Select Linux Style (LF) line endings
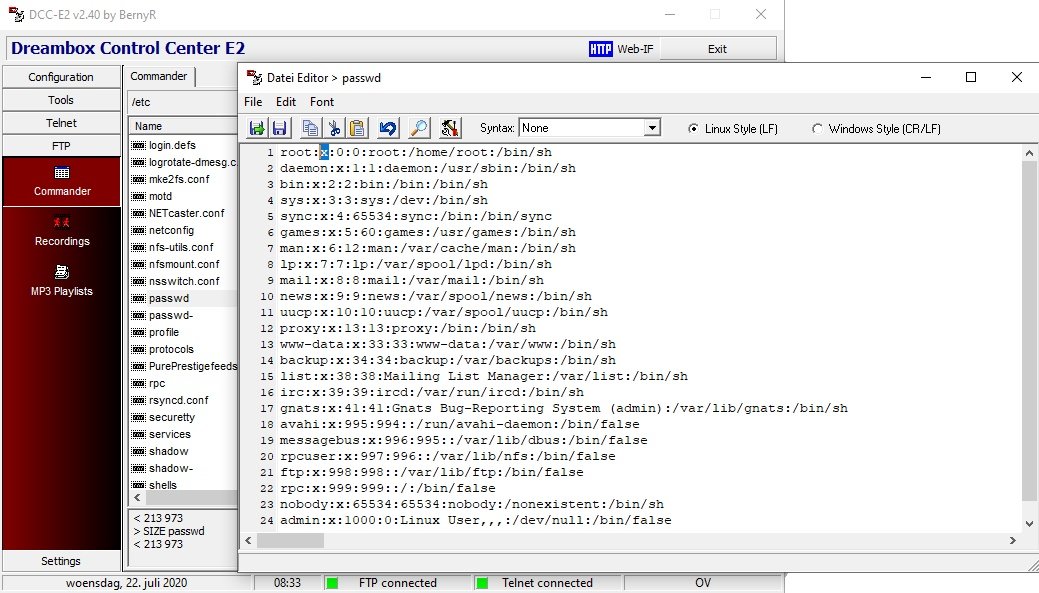The image size is (1039, 593). pyautogui.click(x=692, y=129)
